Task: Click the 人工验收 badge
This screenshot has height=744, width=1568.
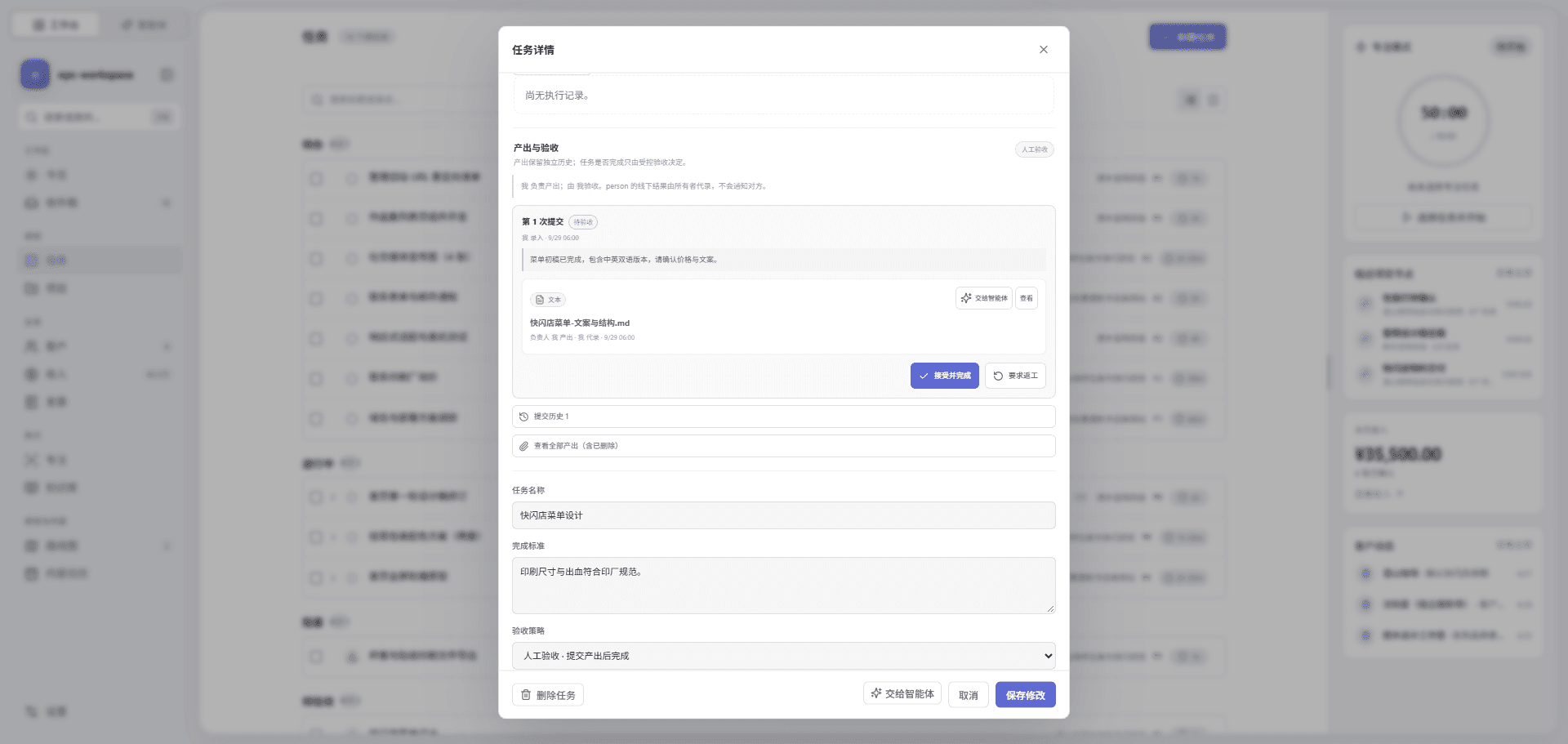Action: pos(1035,149)
